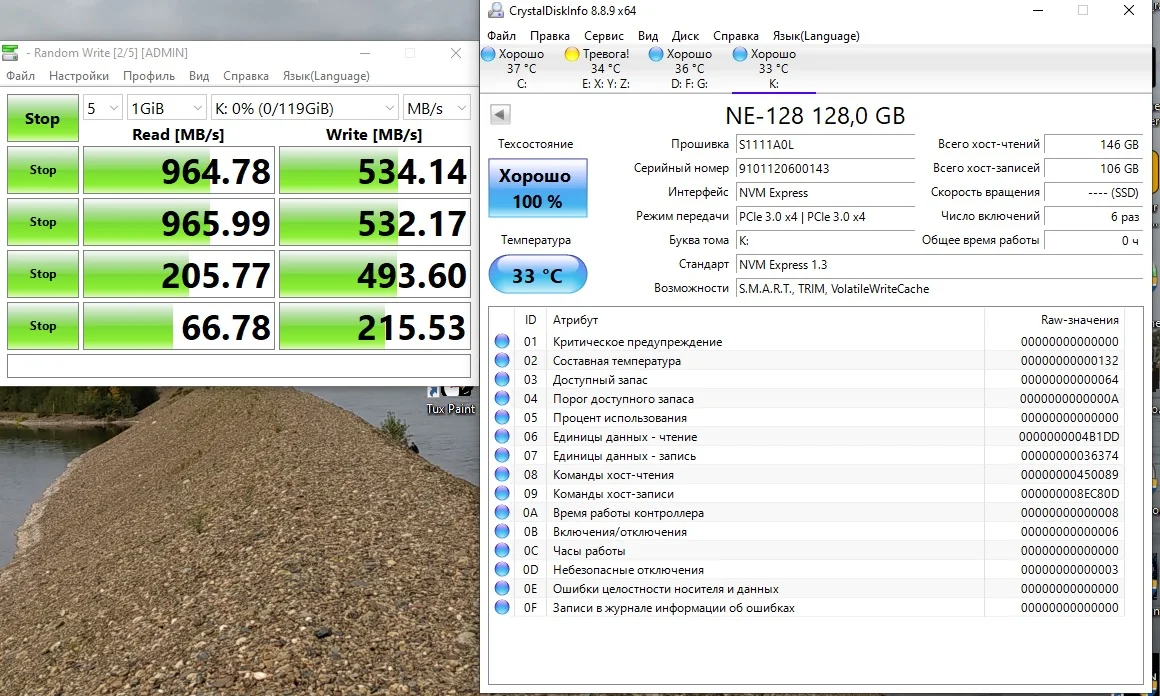The image size is (1160, 696).
Task: Open the MB/s unit dropdown
Action: point(436,108)
